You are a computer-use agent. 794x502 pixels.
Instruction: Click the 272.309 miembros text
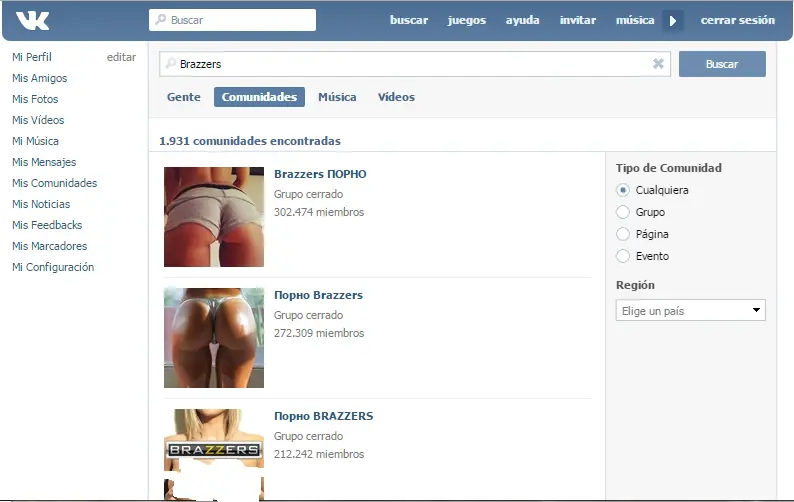319,333
